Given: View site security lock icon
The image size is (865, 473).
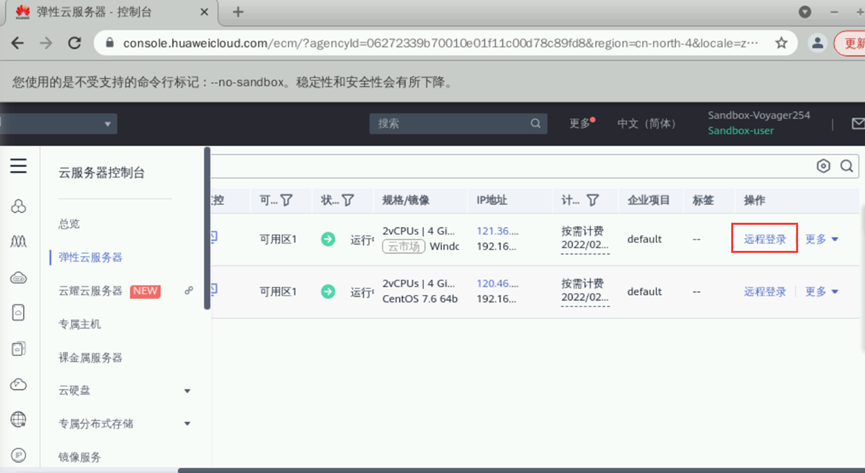Looking at the screenshot, I should (x=110, y=43).
